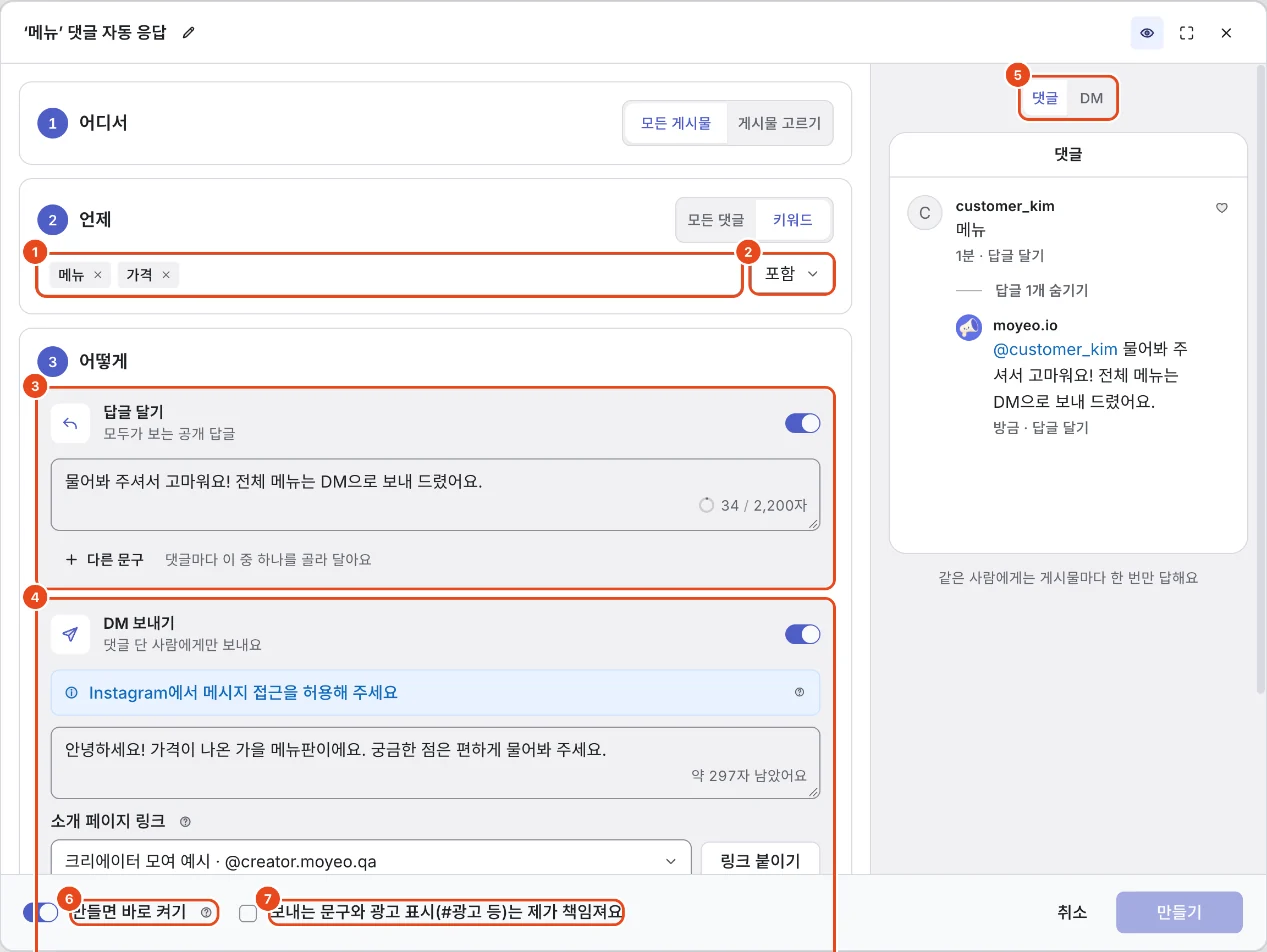The height and width of the screenshot is (952, 1267).
Task: Collapse replies with 답글 1개 숨기기
Action: coord(1042,291)
